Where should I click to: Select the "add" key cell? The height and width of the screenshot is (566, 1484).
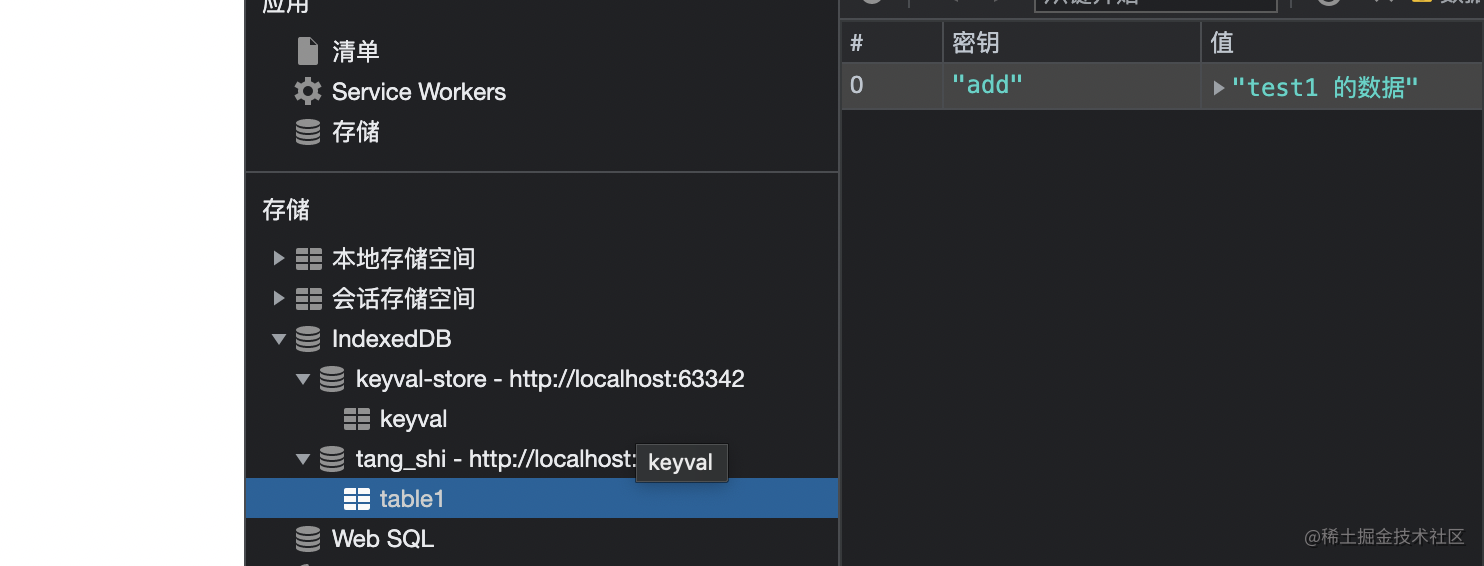pos(1072,86)
